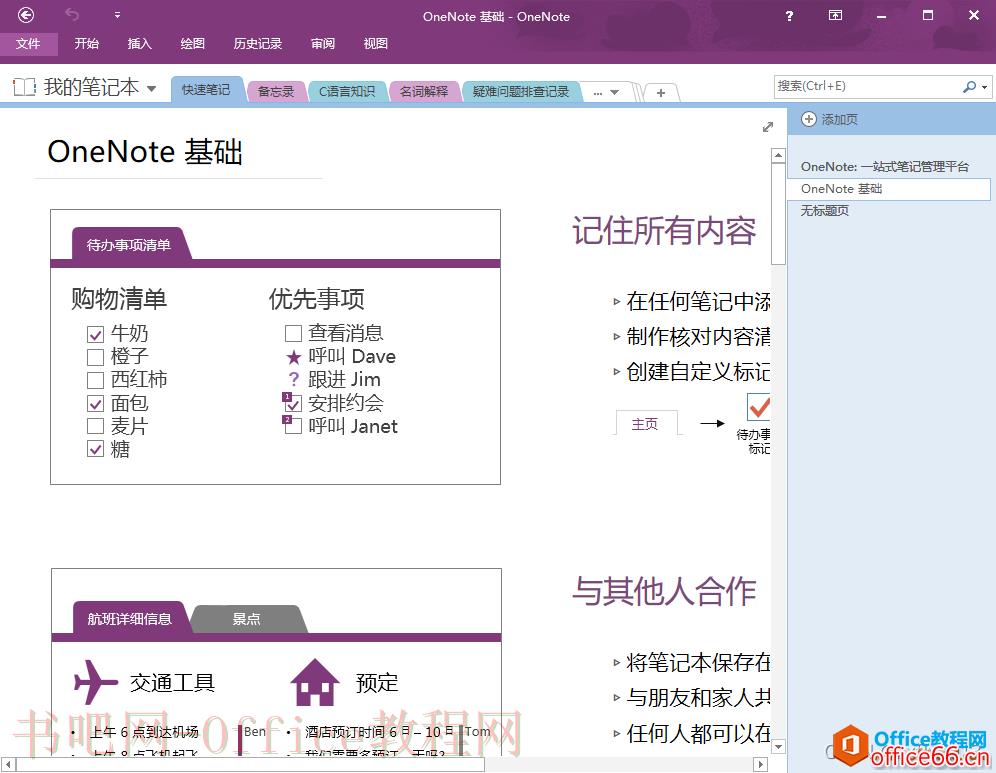Viewport: 996px width, 773px height.
Task: Click the Ribbon Display Options icon
Action: [x=835, y=15]
